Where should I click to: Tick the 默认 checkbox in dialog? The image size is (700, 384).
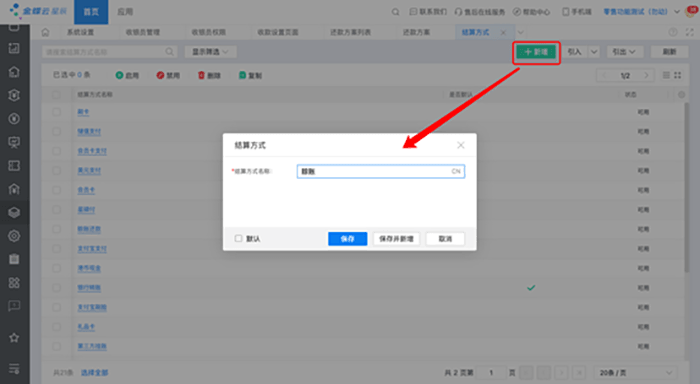[238, 238]
